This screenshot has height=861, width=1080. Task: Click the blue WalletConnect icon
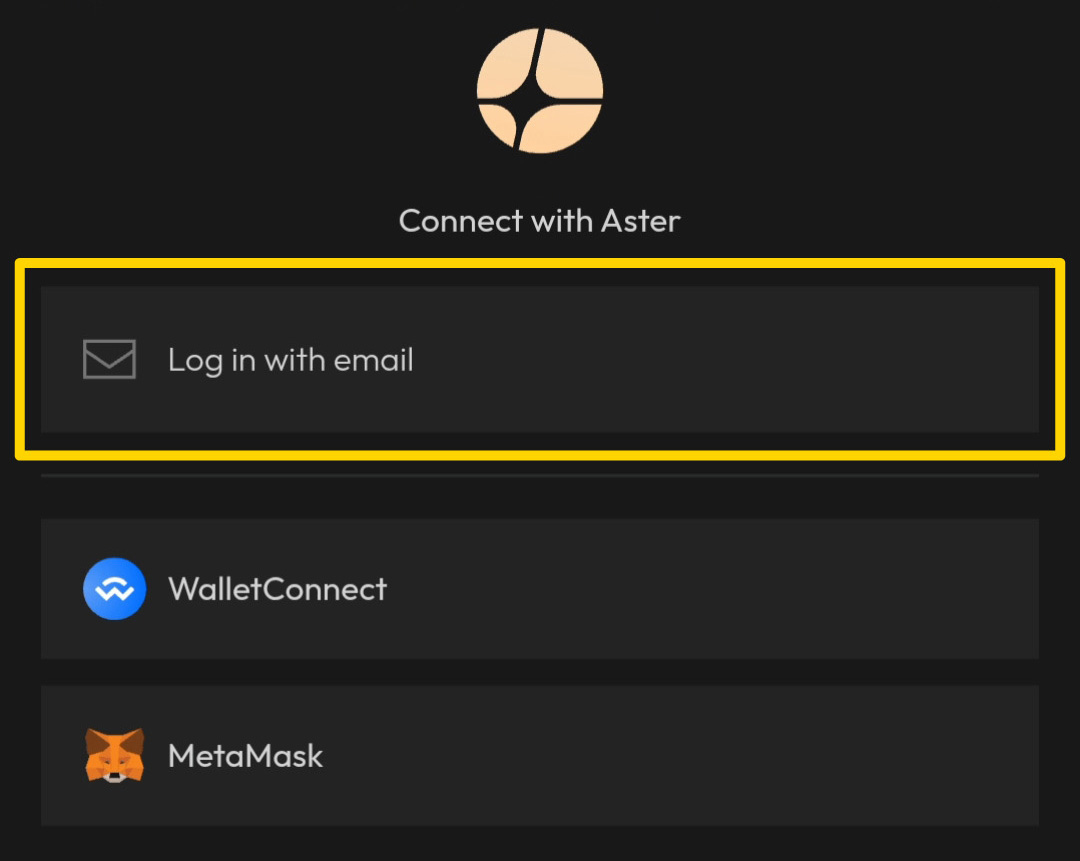pos(114,589)
